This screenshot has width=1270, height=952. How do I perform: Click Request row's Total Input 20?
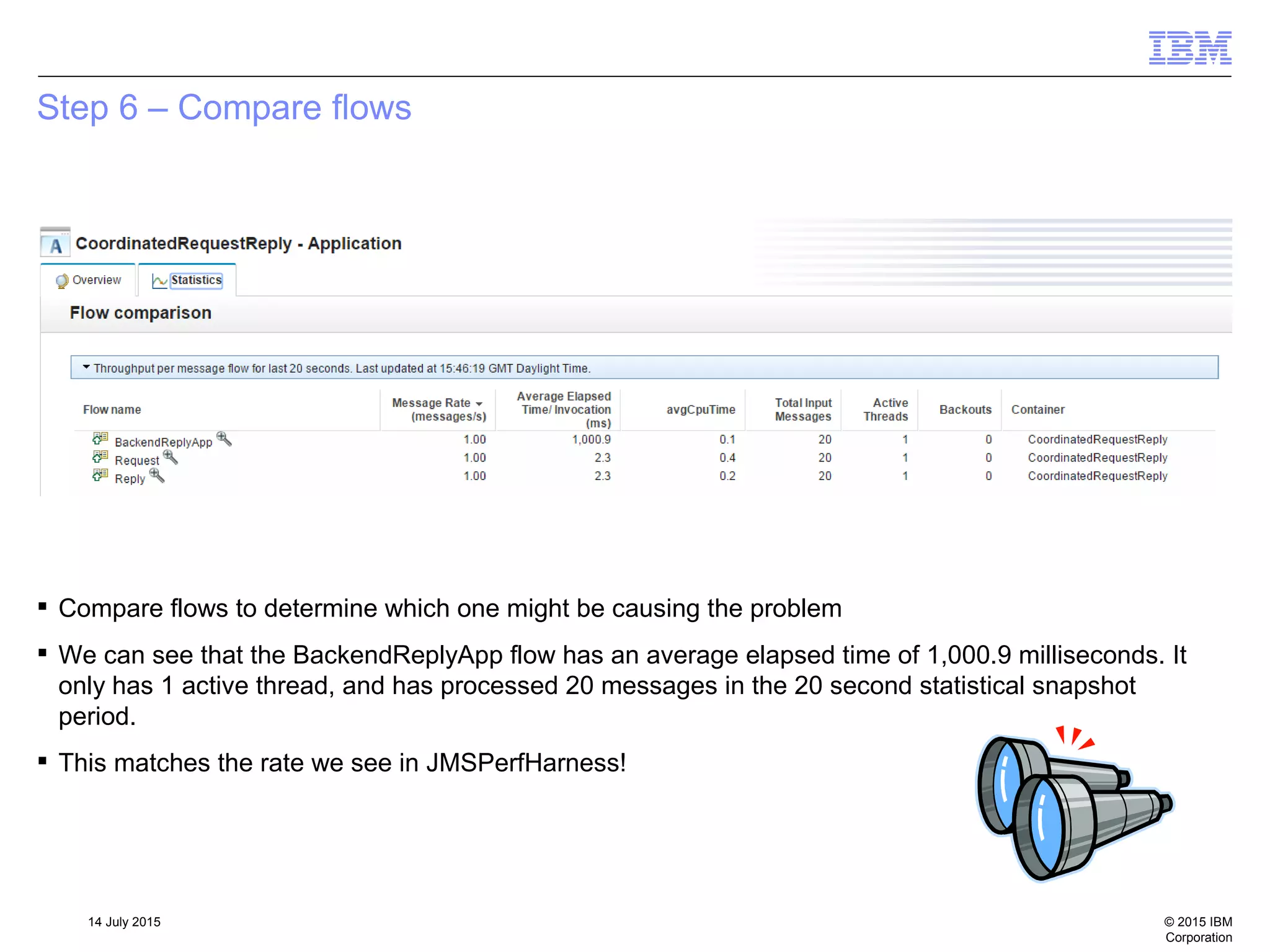coord(825,458)
